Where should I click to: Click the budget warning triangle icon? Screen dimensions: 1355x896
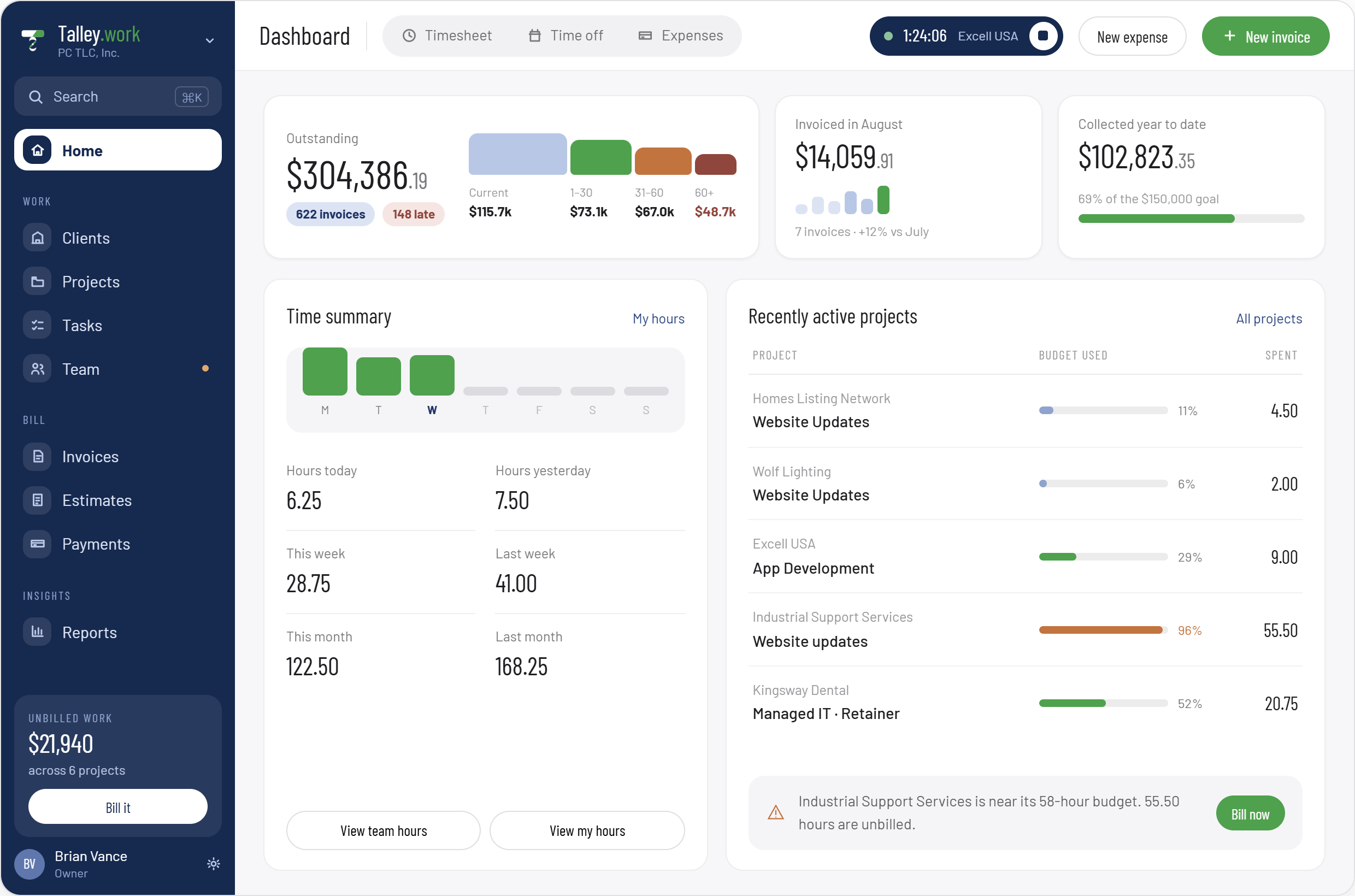[x=775, y=812]
